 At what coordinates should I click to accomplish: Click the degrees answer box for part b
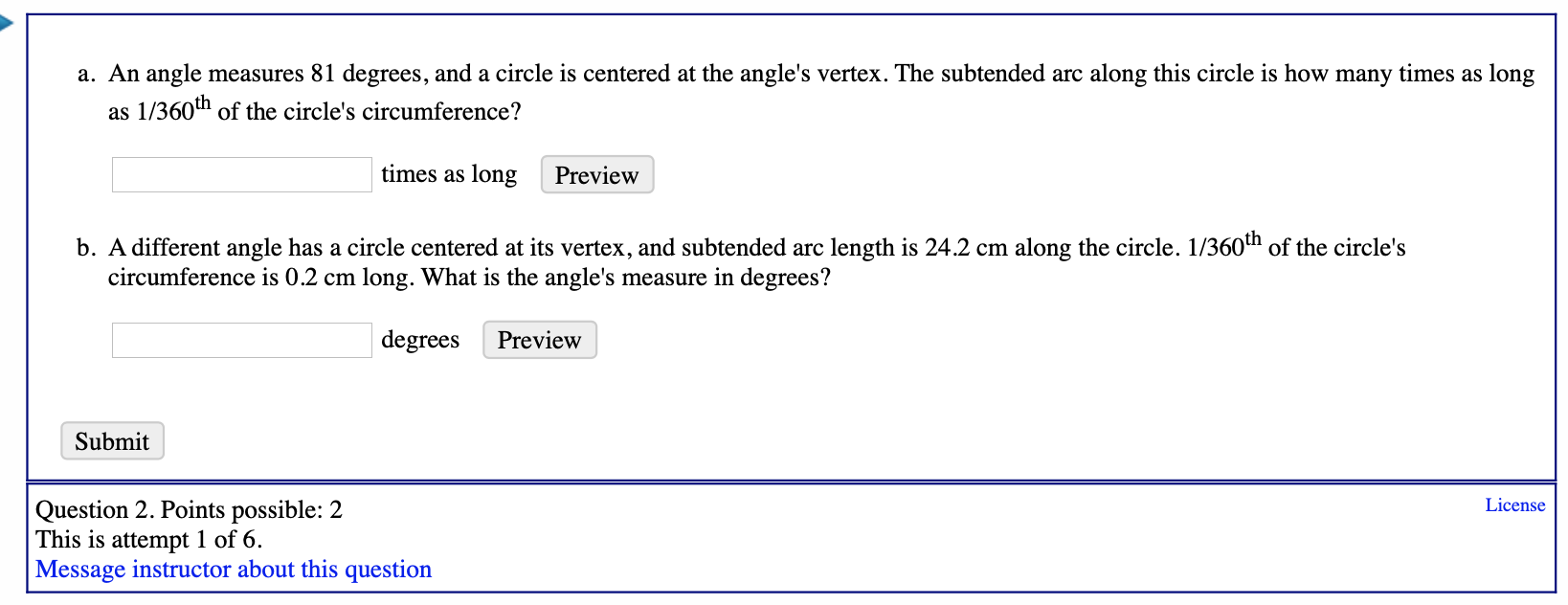[x=240, y=339]
